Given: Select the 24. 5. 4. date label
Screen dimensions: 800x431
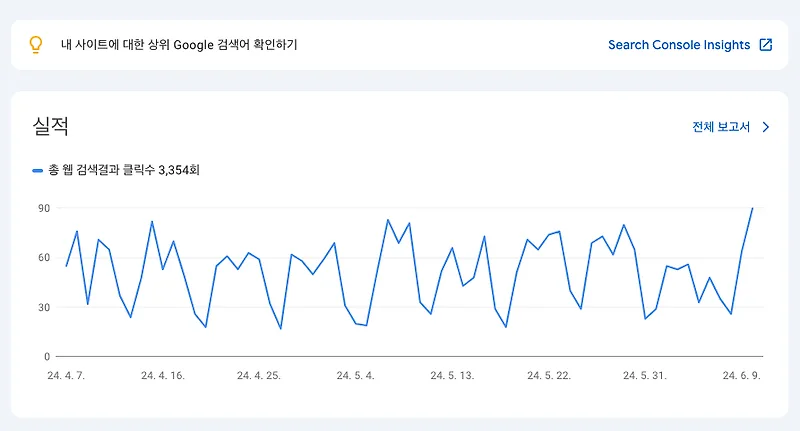Looking at the screenshot, I should tap(356, 376).
